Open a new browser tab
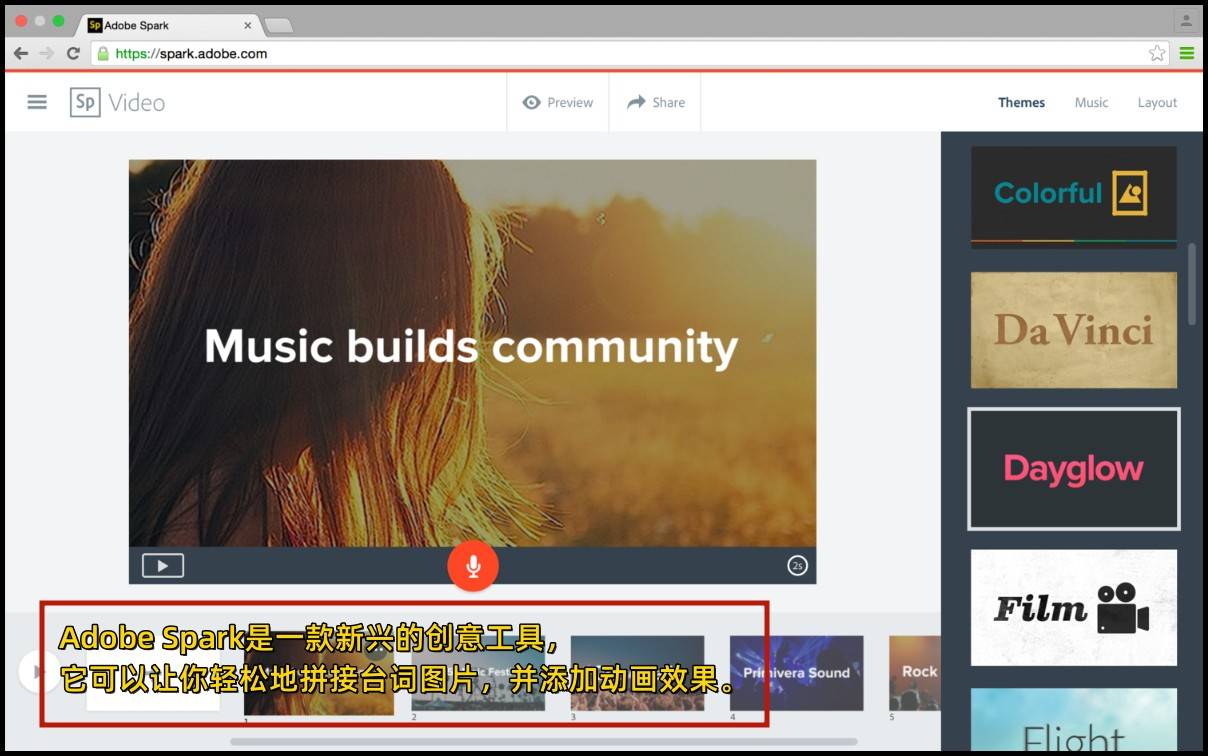Viewport: 1208px width, 756px height. click(x=278, y=25)
